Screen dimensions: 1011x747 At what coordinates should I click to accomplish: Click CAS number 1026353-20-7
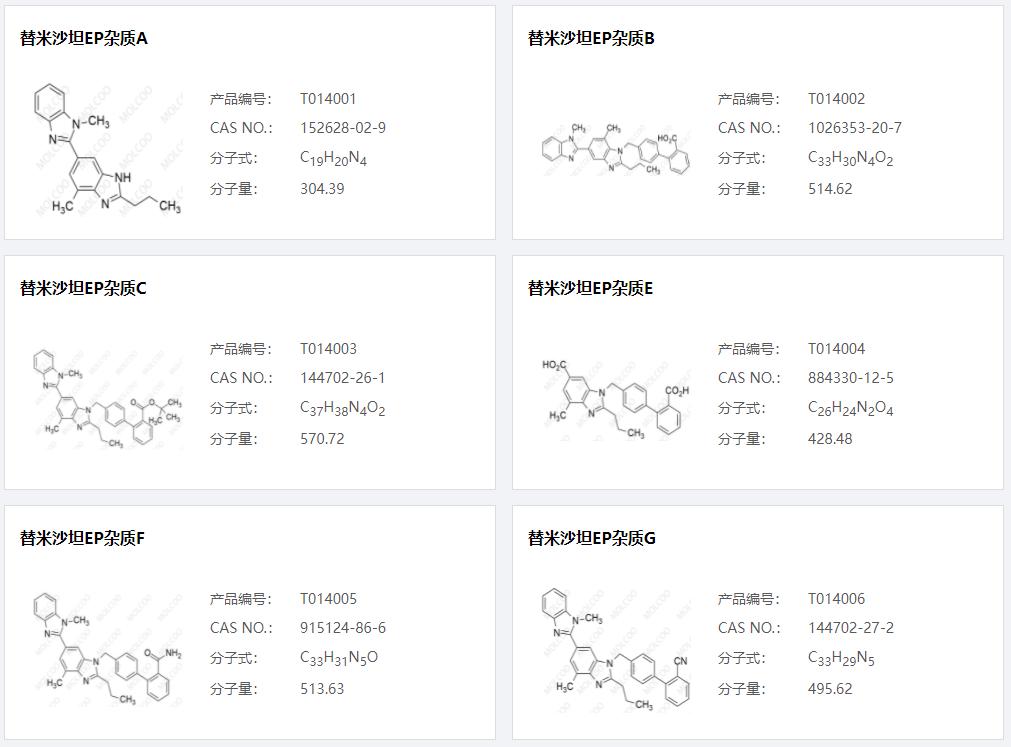(854, 128)
